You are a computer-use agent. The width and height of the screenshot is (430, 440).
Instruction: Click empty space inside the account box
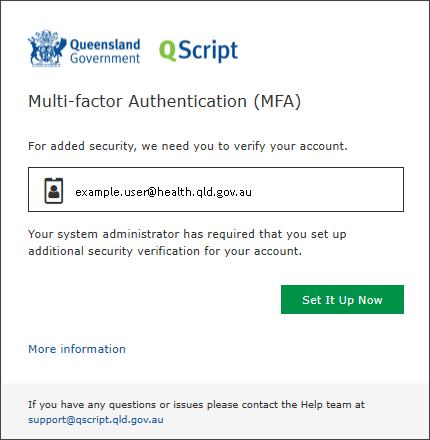[x=327, y=190]
